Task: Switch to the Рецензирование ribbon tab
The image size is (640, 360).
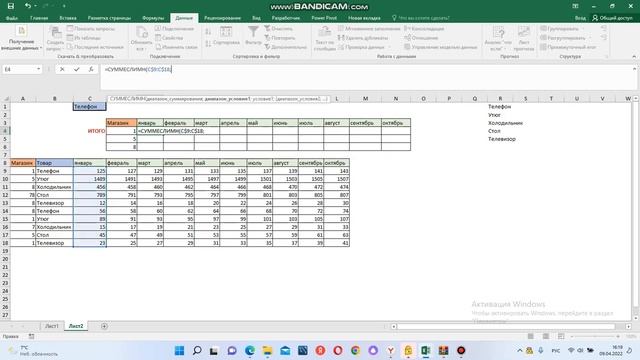Action: click(x=222, y=18)
